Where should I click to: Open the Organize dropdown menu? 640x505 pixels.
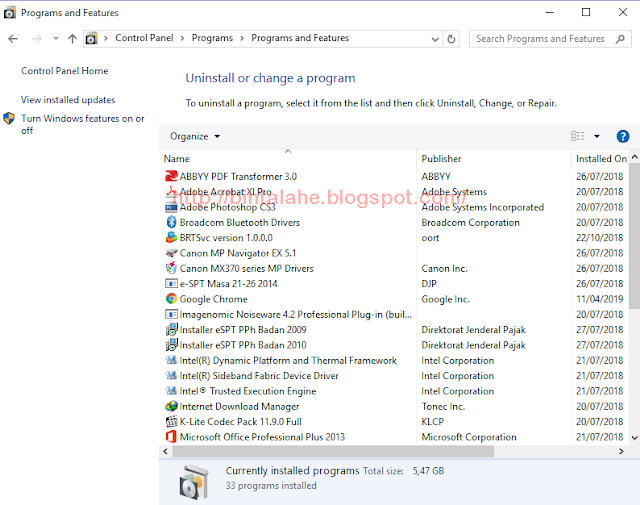click(x=195, y=136)
